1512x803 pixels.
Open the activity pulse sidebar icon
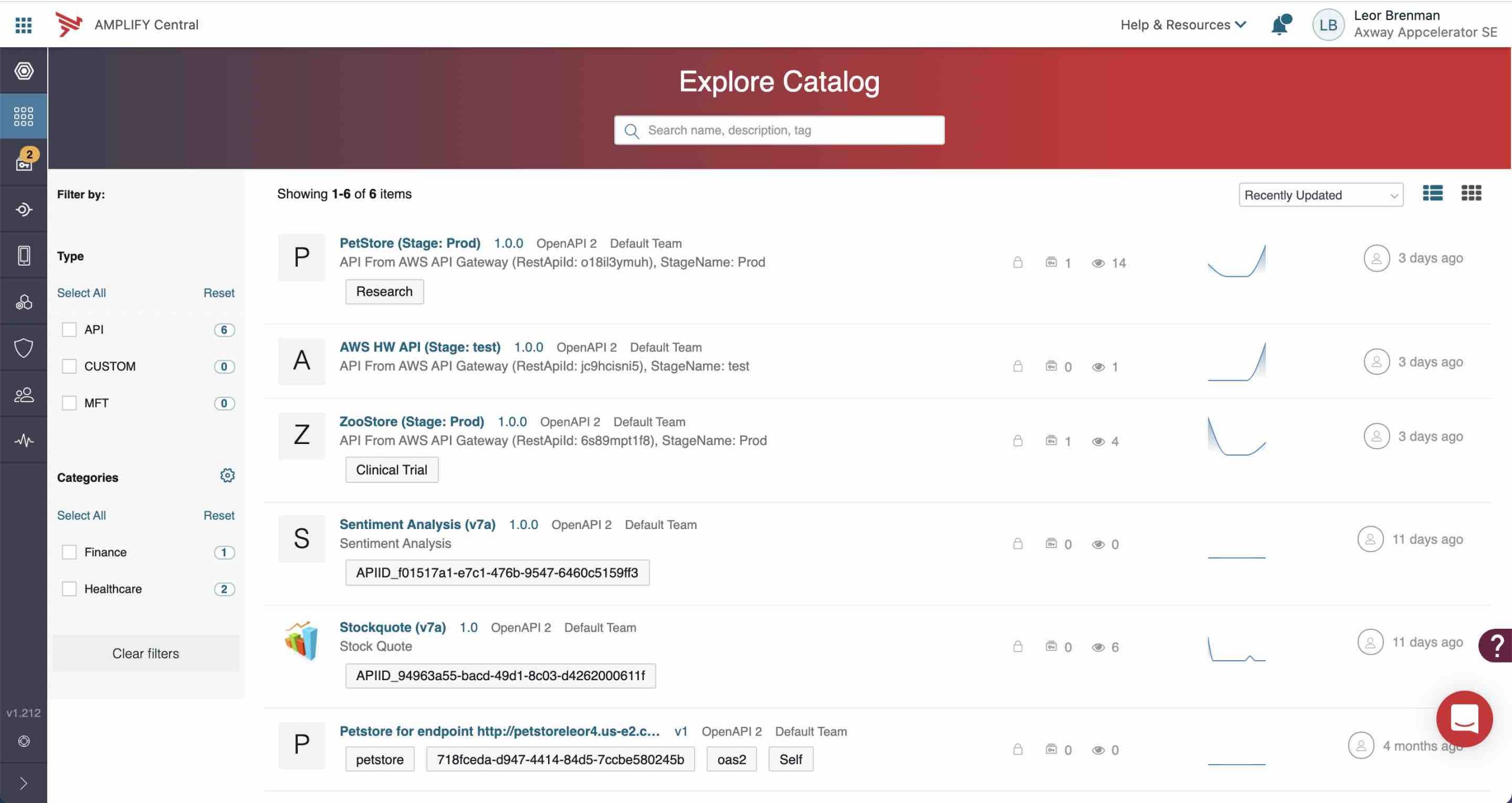pyautogui.click(x=24, y=440)
